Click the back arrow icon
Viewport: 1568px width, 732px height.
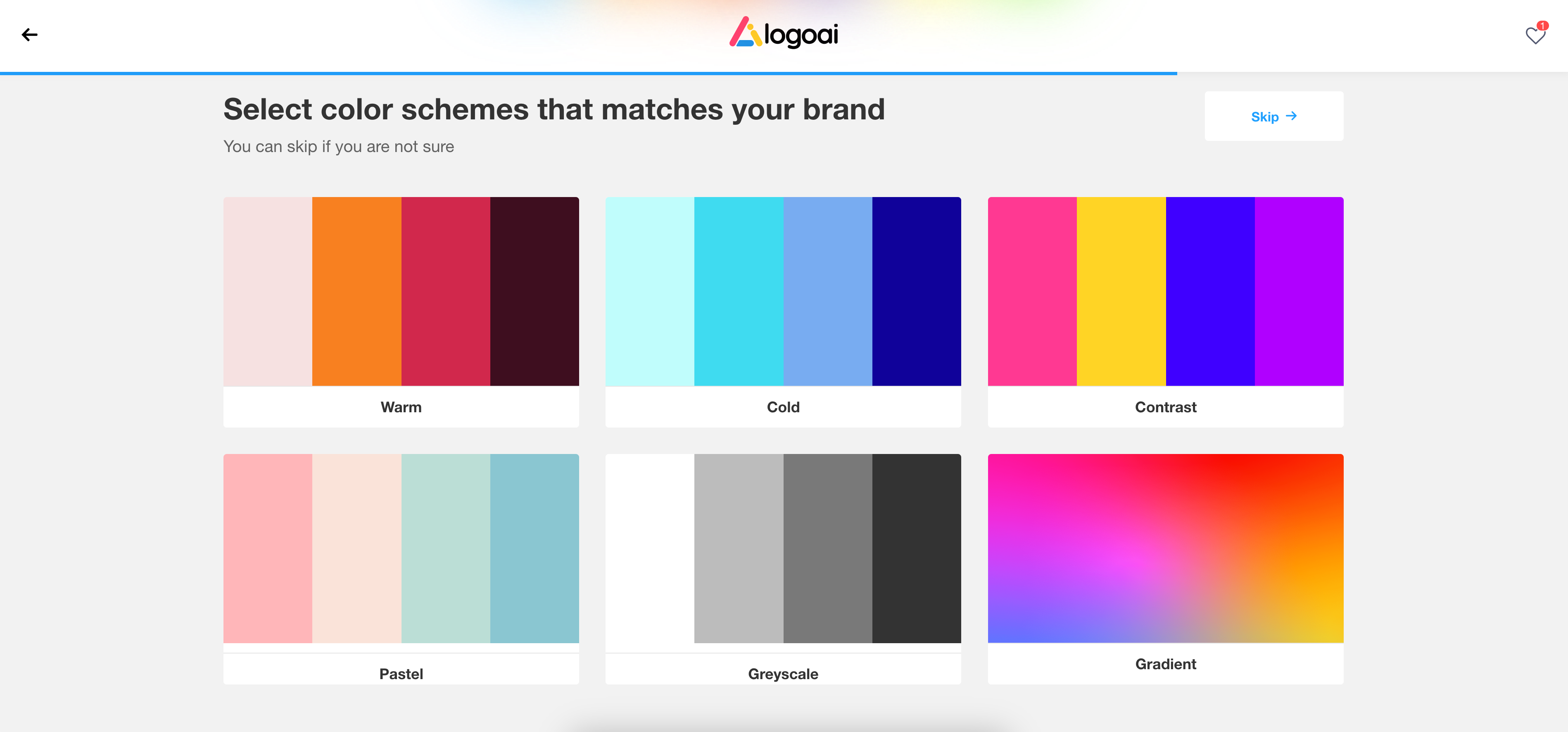[29, 35]
